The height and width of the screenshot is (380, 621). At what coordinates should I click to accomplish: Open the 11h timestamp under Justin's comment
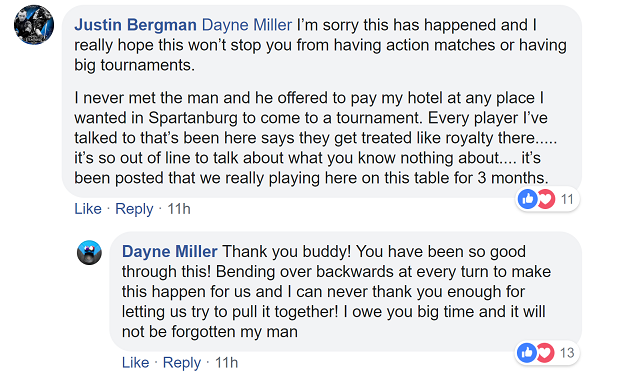point(179,209)
